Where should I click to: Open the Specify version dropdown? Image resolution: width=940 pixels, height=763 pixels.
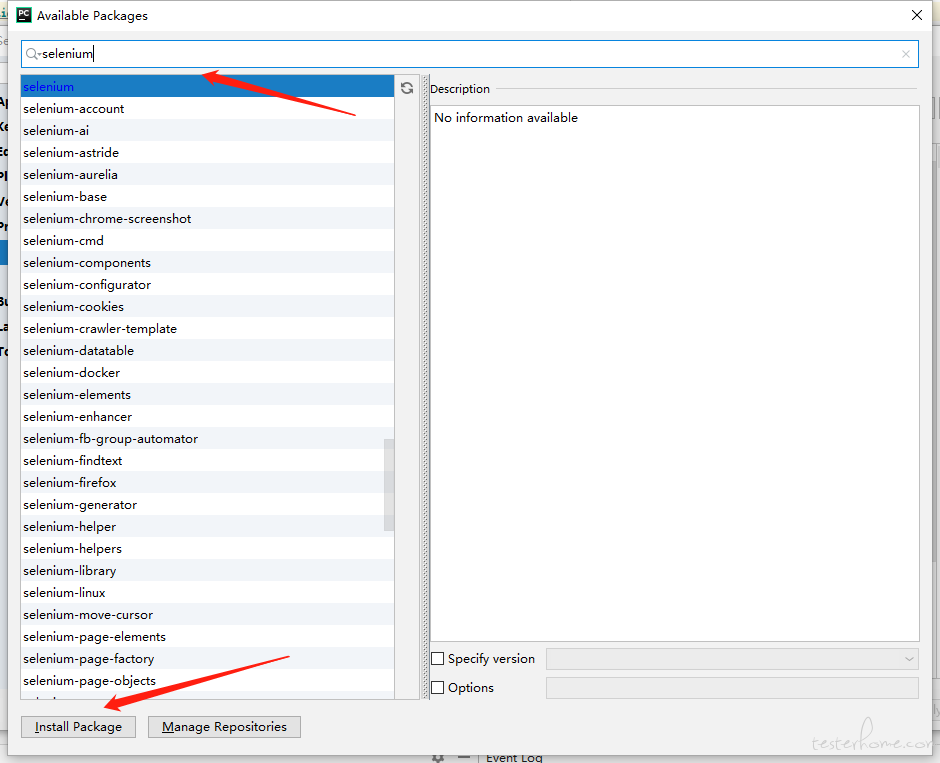[732, 659]
